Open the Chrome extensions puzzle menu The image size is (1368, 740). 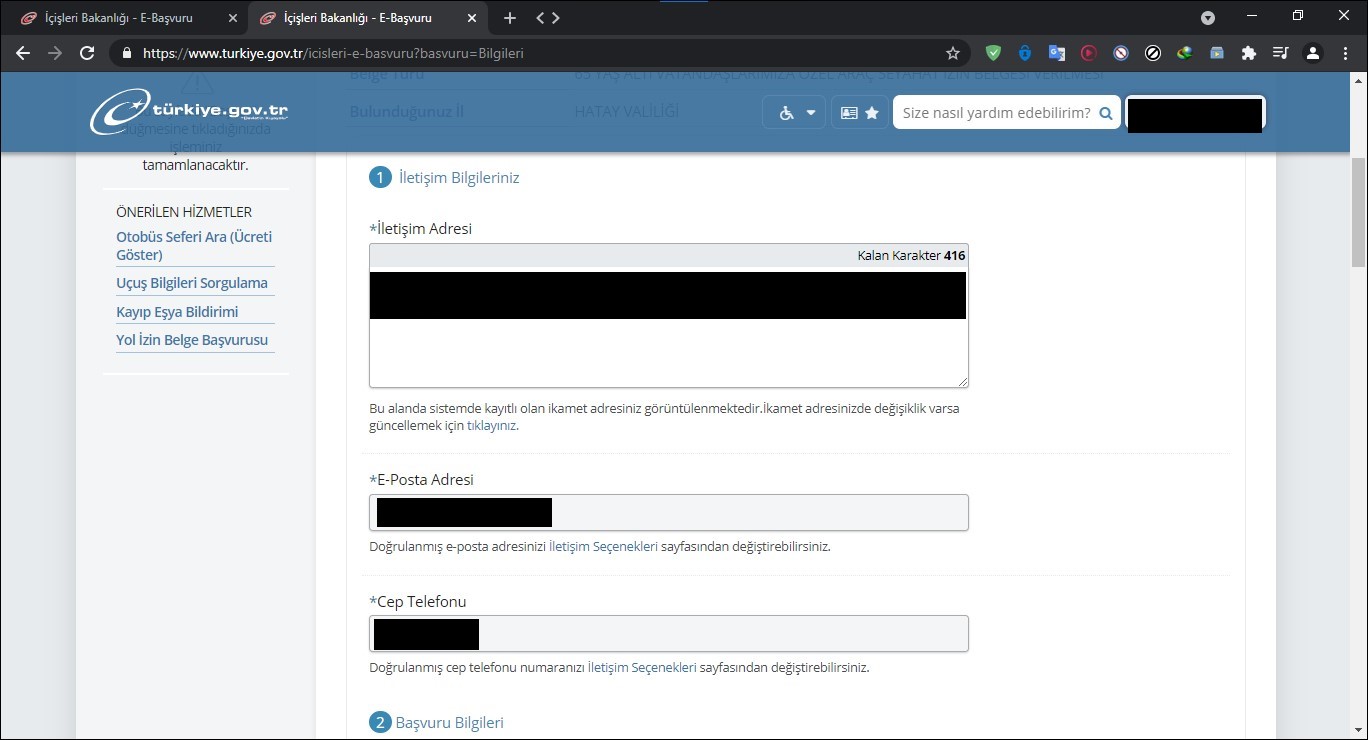(1248, 53)
